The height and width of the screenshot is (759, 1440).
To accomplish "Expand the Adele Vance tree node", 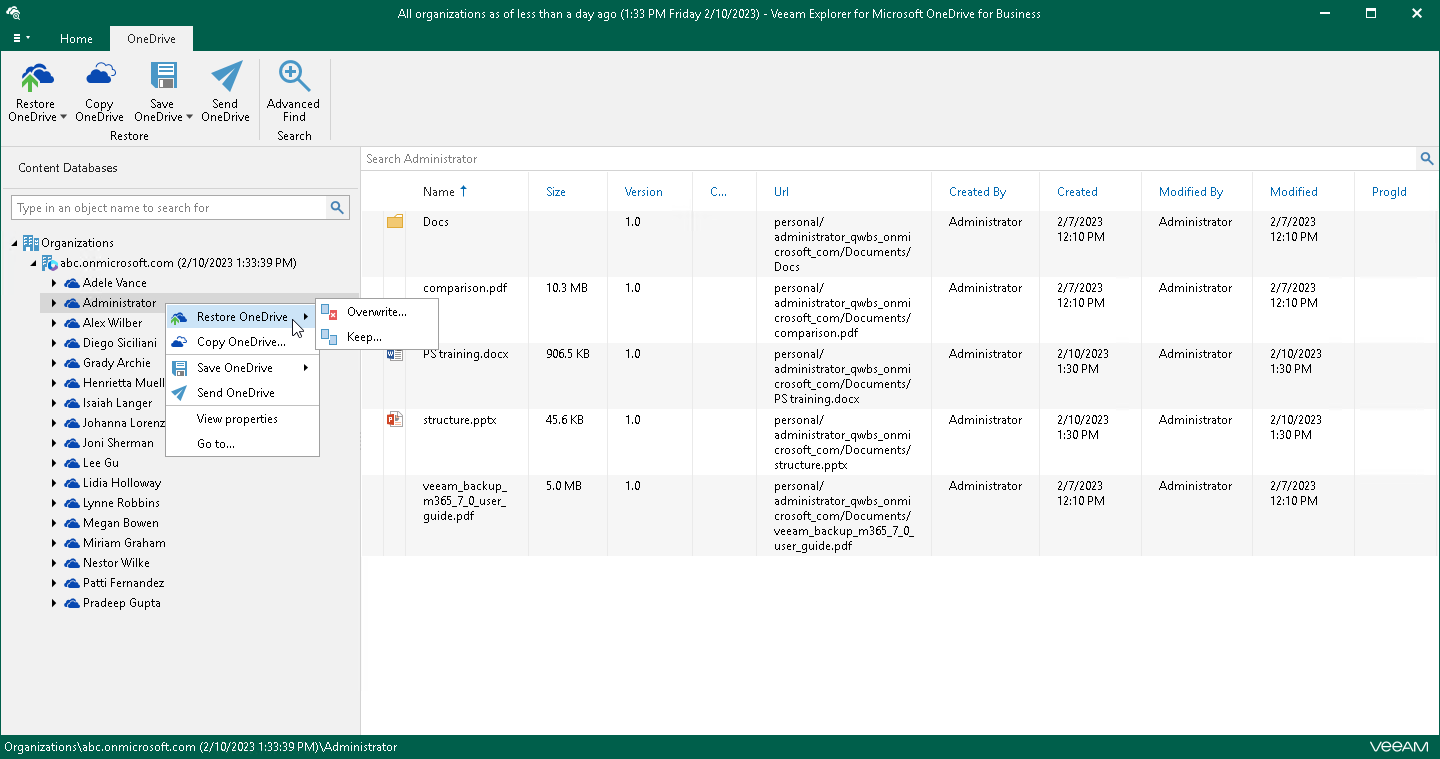I will click(52, 282).
